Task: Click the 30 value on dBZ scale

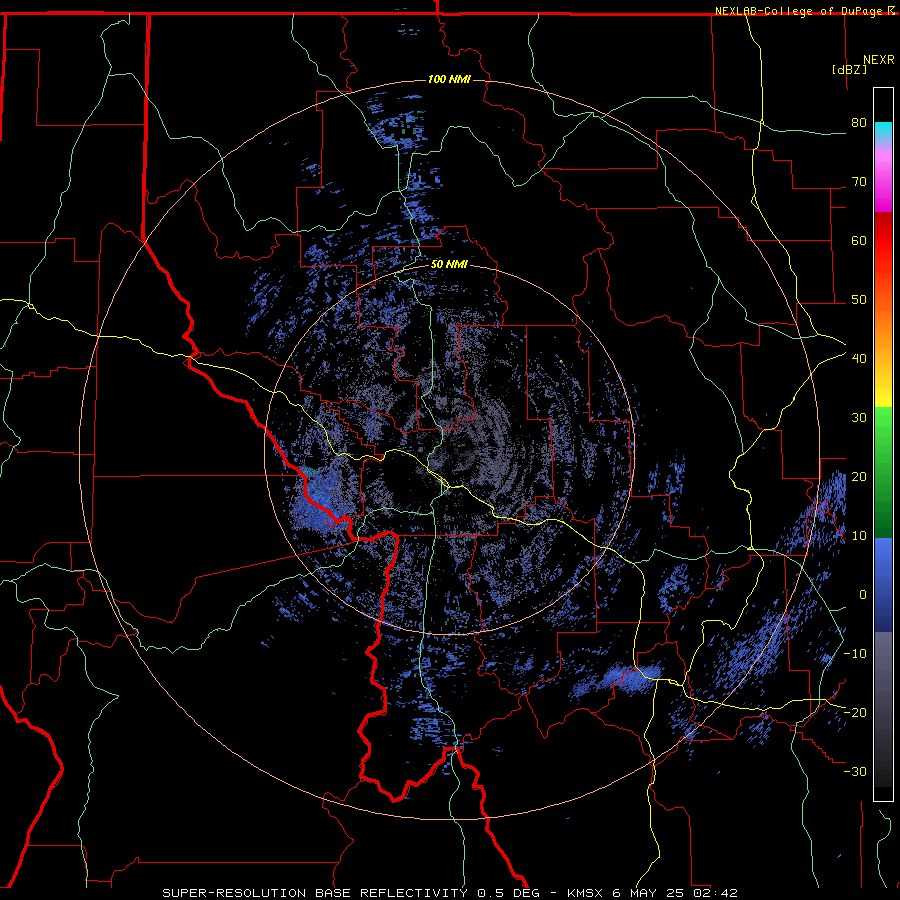Action: (859, 418)
